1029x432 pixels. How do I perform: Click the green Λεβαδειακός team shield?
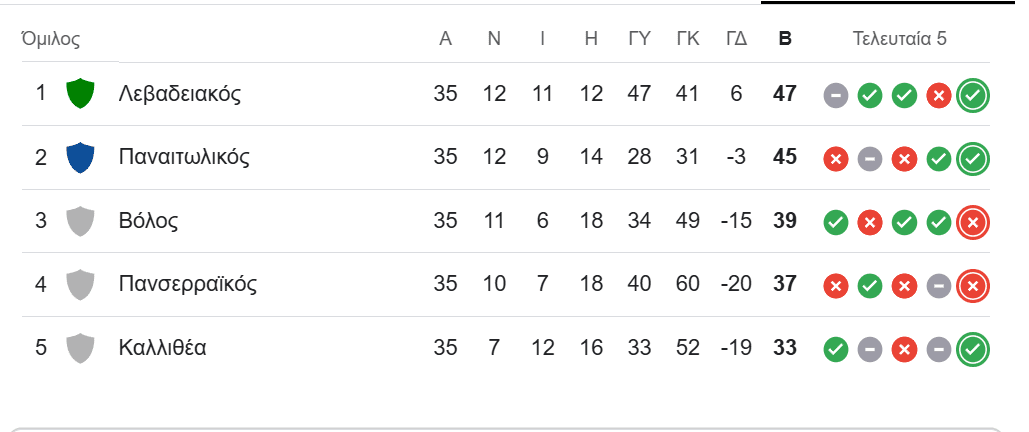(80, 94)
